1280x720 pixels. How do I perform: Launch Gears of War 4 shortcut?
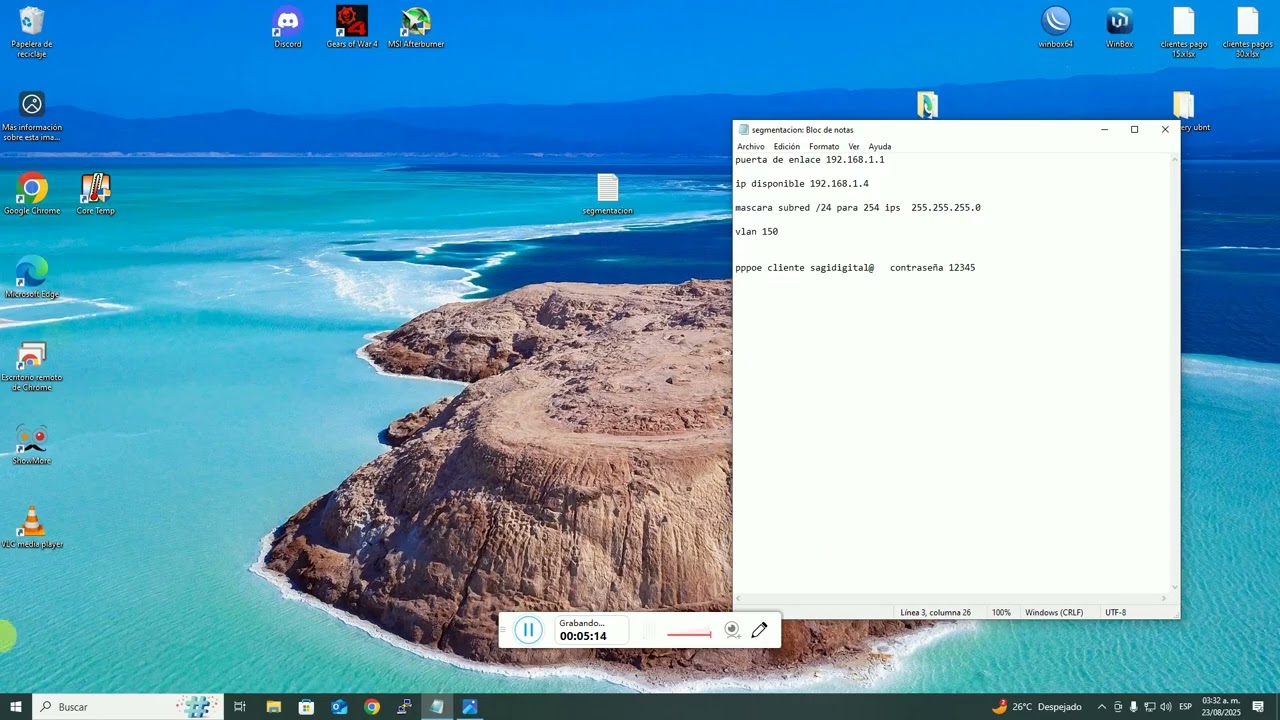pyautogui.click(x=352, y=28)
